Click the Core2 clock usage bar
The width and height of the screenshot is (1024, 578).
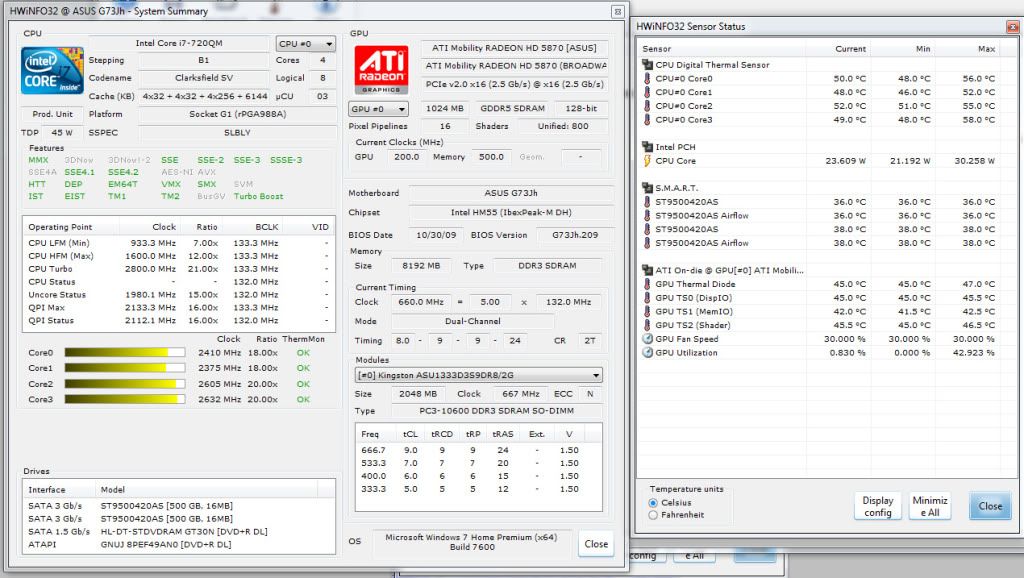pyautogui.click(x=125, y=384)
